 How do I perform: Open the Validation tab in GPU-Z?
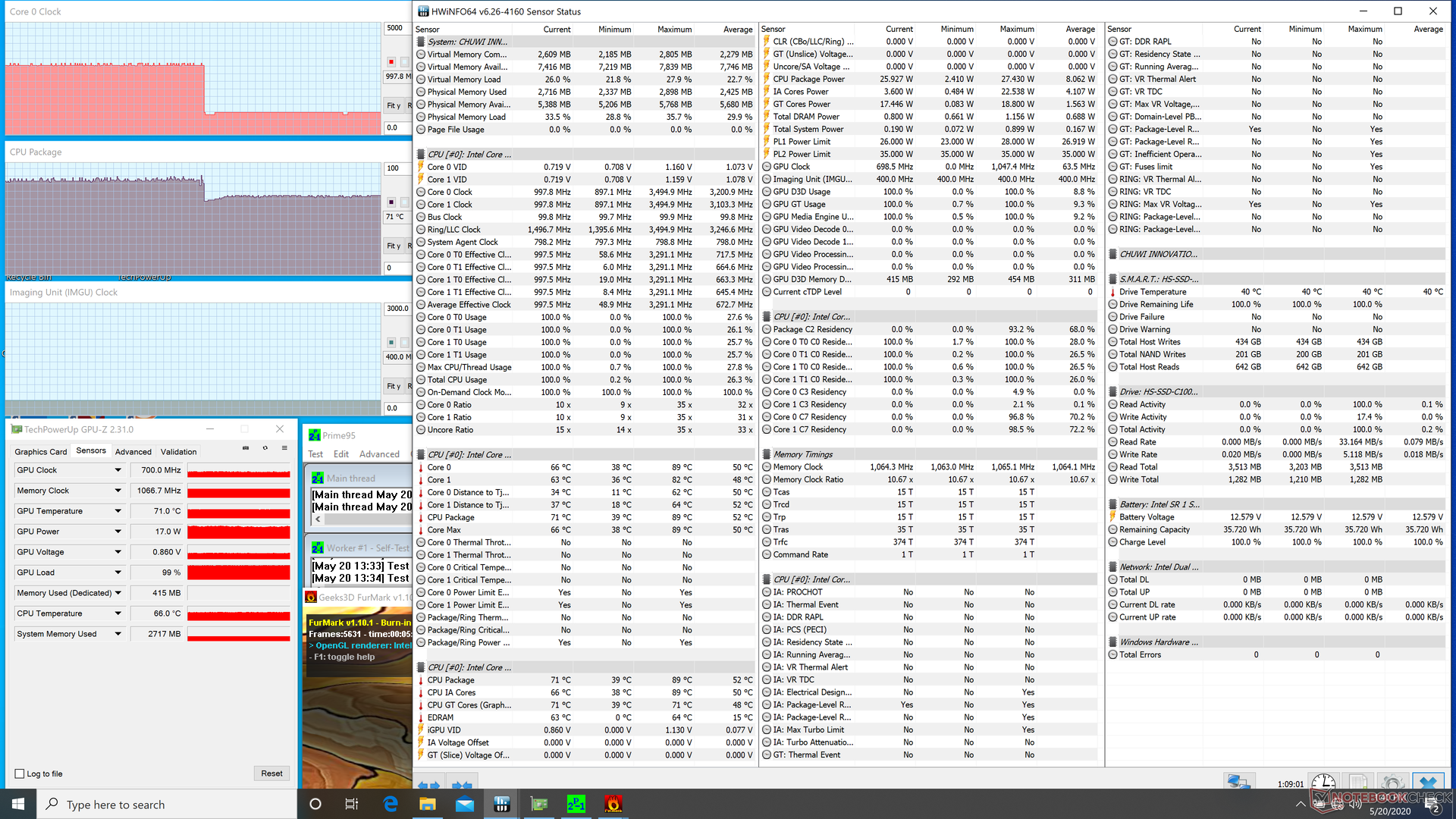coord(179,451)
